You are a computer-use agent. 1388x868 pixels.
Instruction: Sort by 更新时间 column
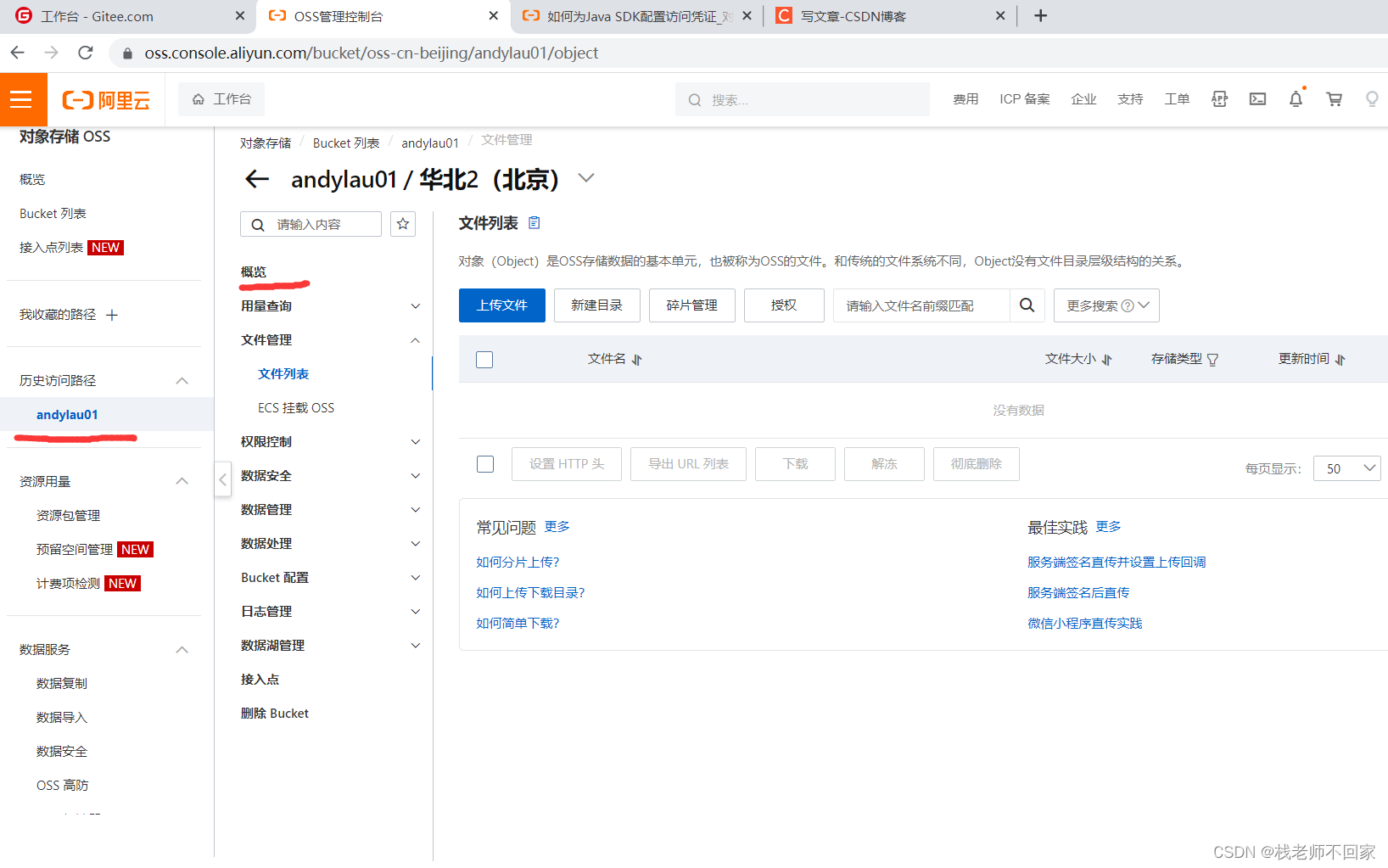point(1340,360)
